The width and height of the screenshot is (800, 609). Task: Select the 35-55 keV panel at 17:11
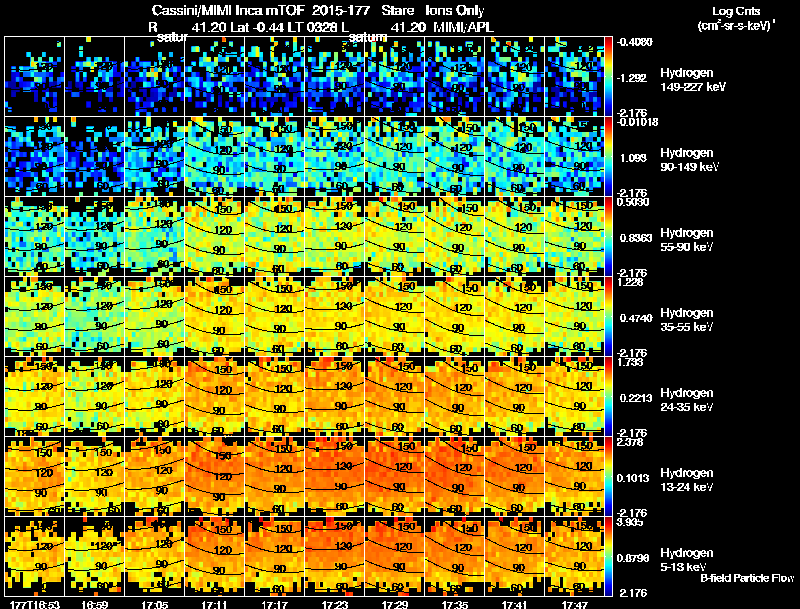click(x=215, y=316)
